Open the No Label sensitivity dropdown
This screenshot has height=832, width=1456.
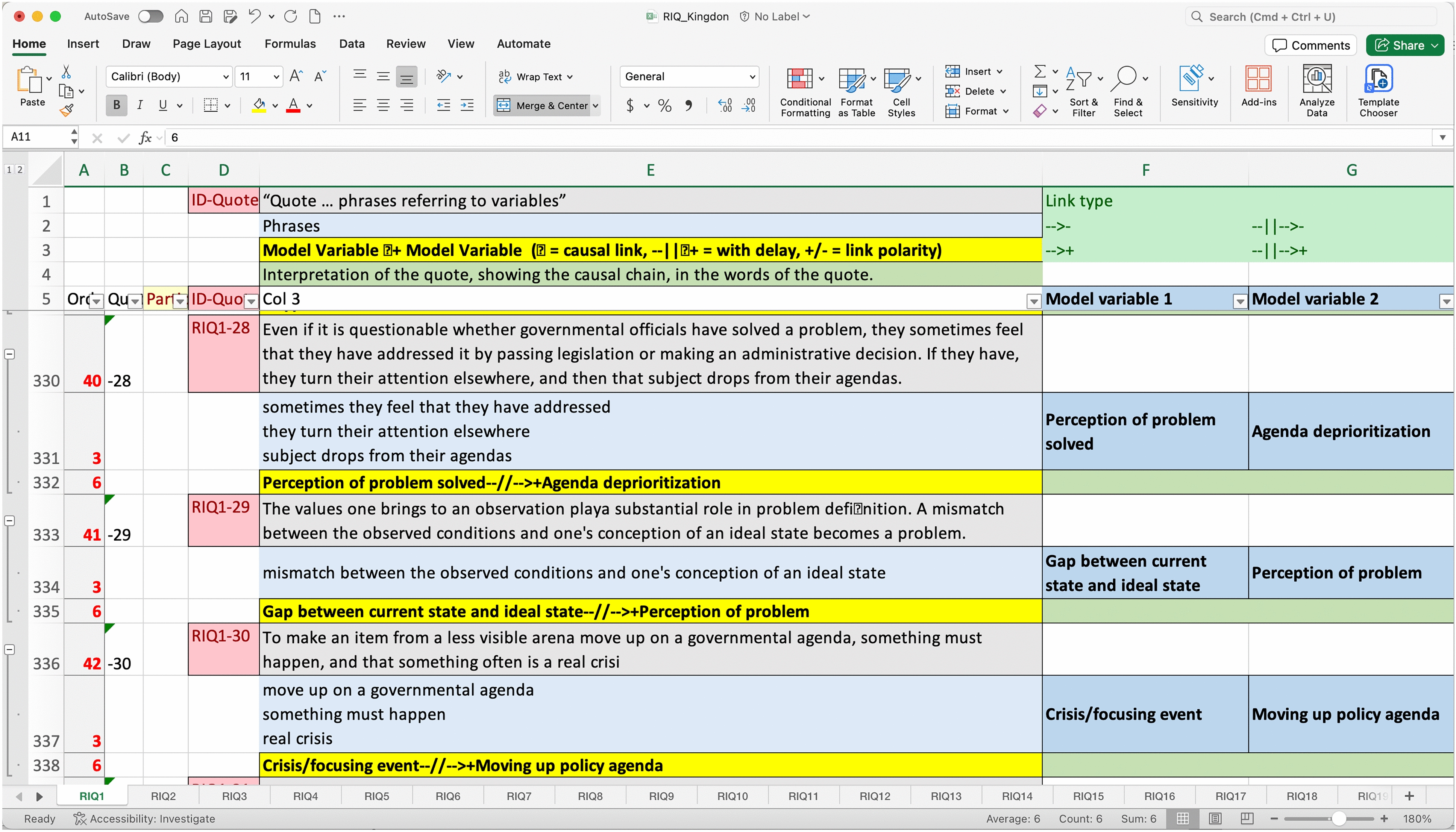pos(775,17)
